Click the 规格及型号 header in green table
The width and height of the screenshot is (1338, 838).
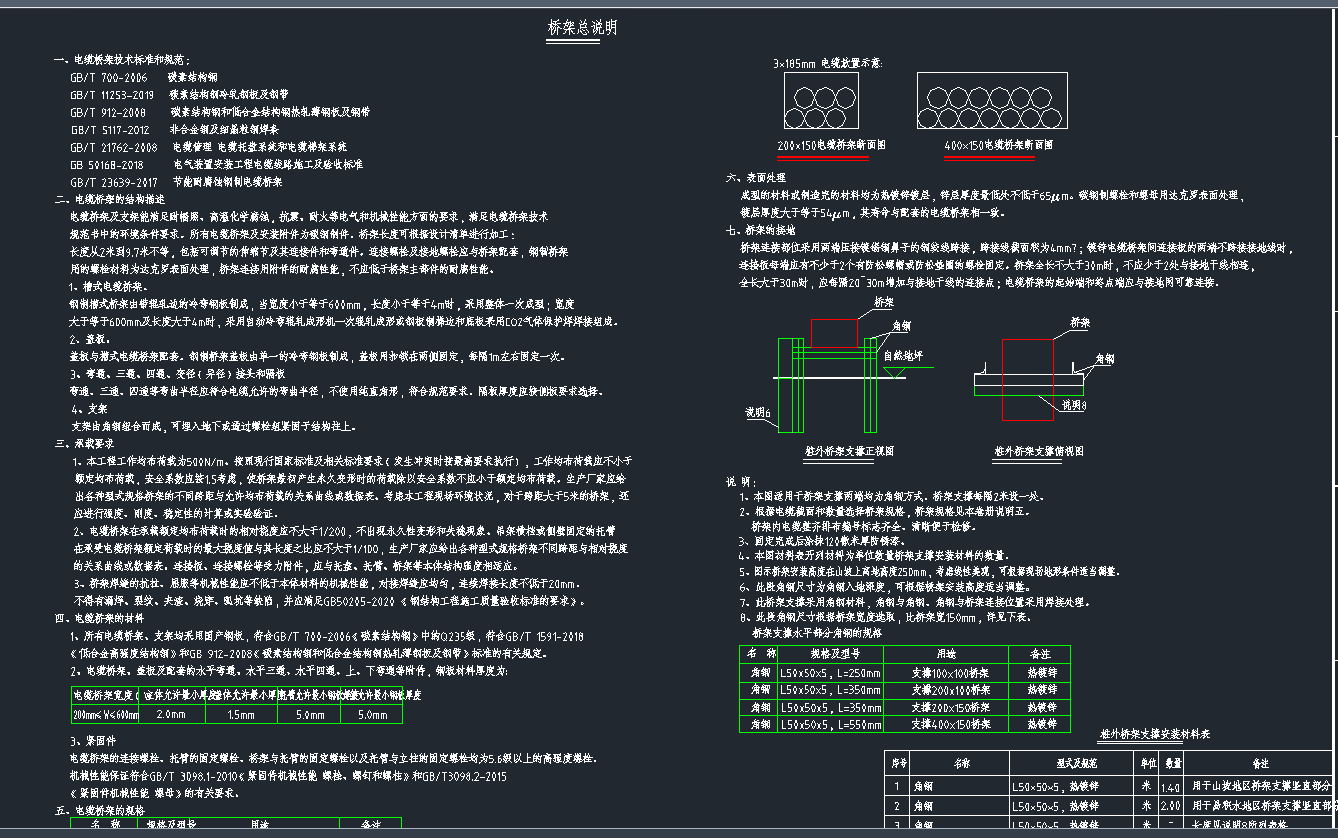[830, 653]
